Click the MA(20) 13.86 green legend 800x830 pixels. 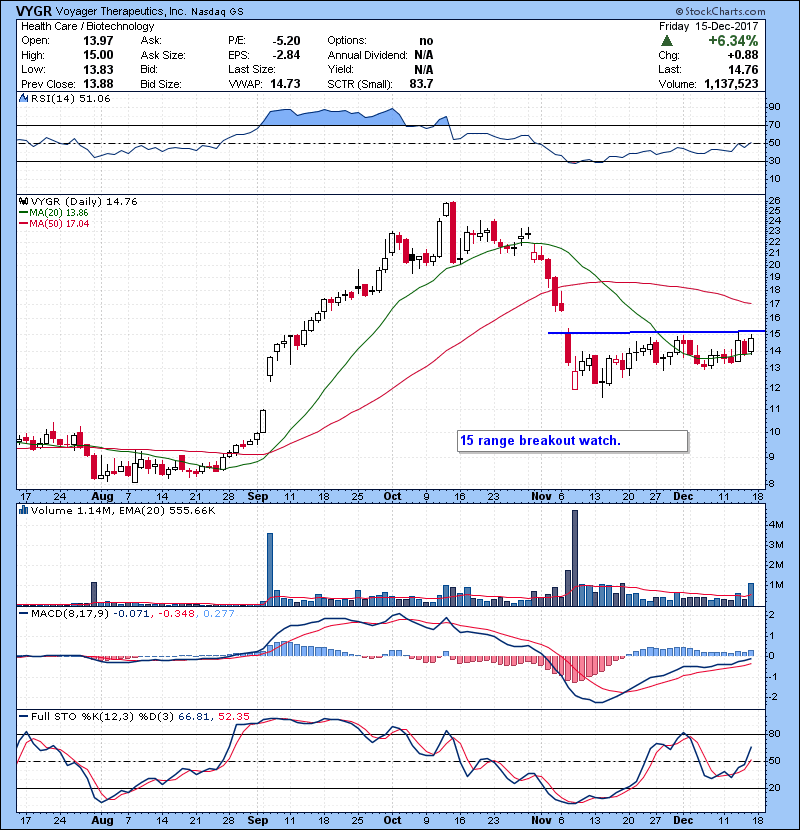click(53, 212)
